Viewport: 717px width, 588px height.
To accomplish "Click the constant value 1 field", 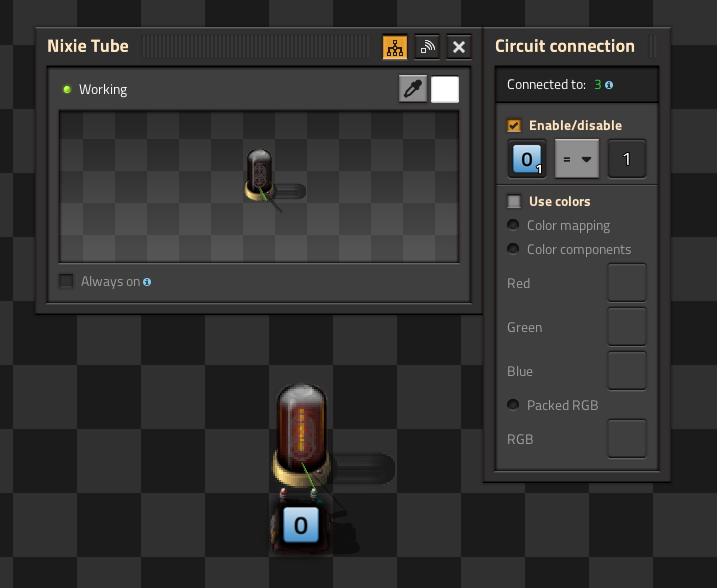I will 627,159.
